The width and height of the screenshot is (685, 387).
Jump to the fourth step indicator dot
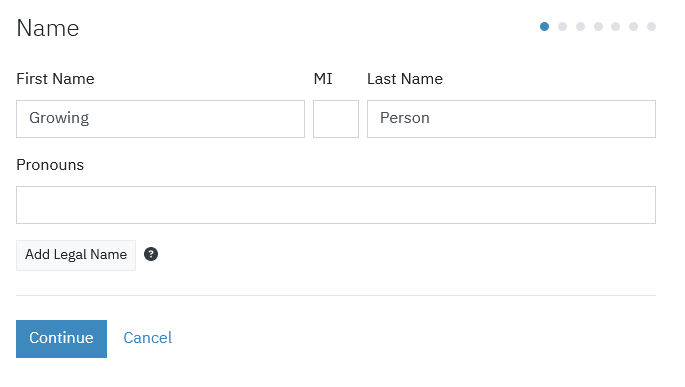tap(598, 27)
